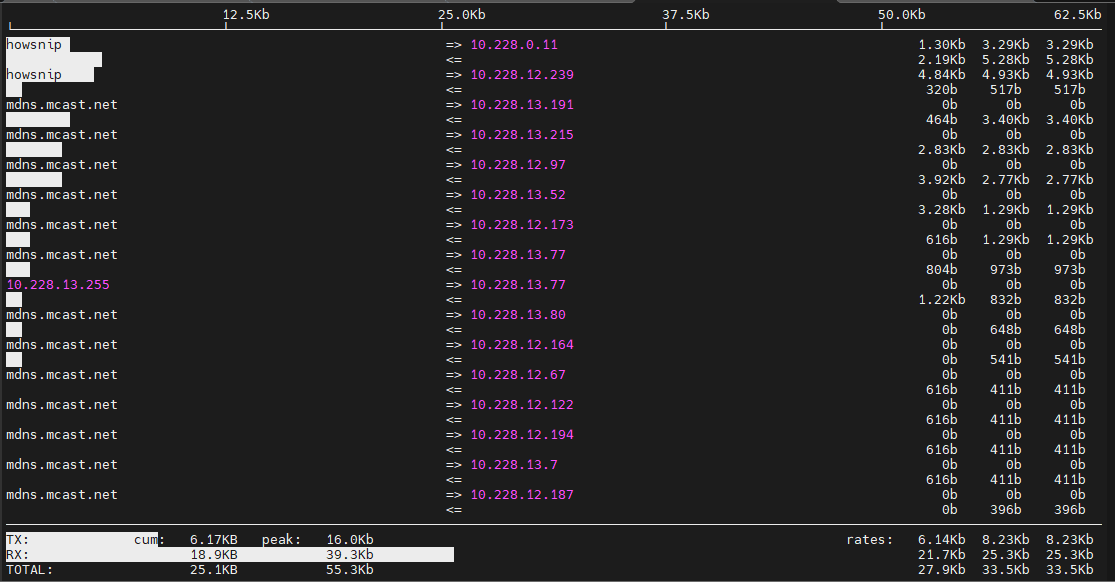Select TX rate 6.14Kb
Viewport: 1115px width, 582px height.
[x=941, y=539]
